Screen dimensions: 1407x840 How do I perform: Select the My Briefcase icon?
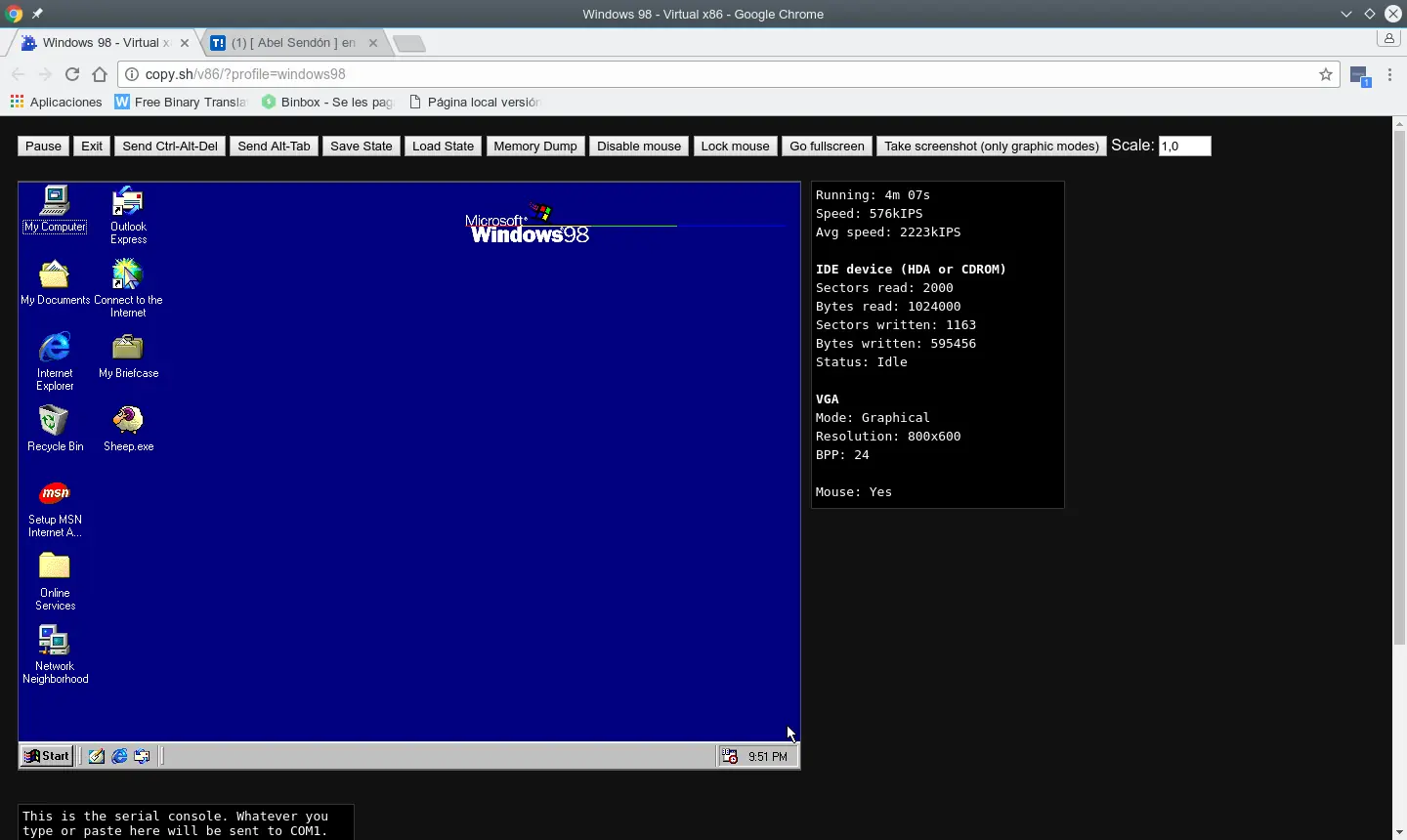(128, 356)
